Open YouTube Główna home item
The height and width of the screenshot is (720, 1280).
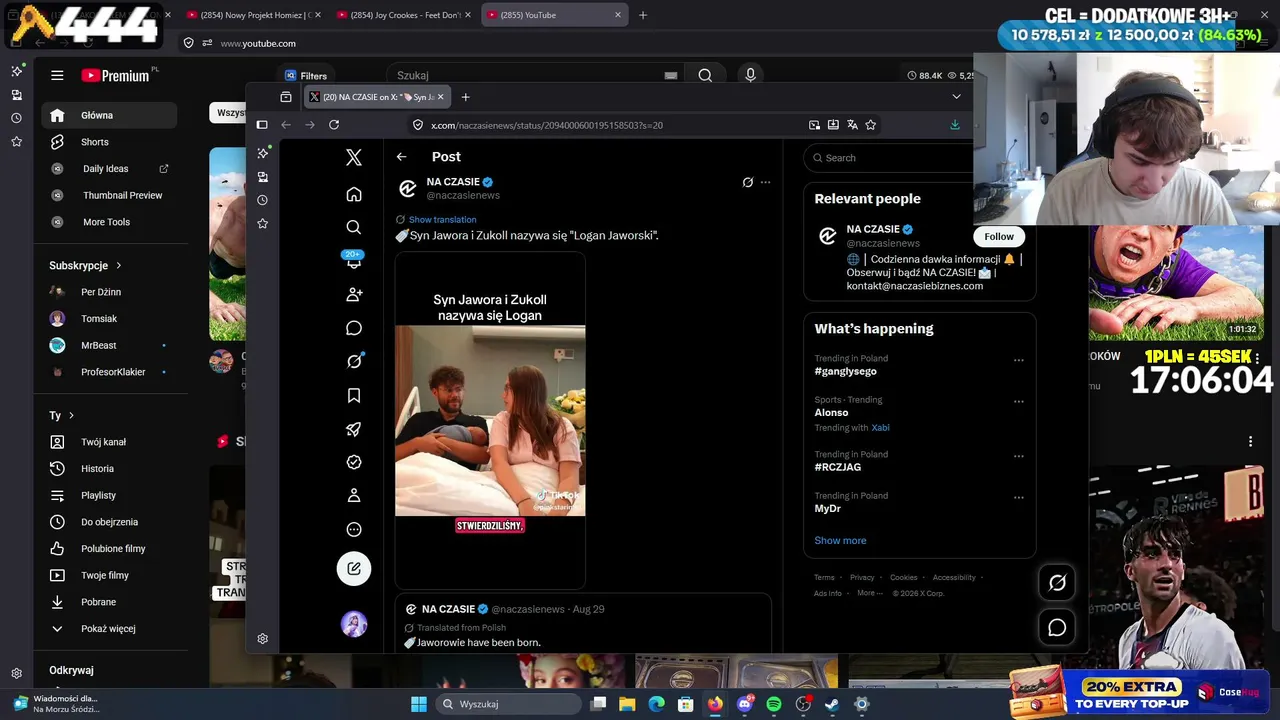coord(109,115)
